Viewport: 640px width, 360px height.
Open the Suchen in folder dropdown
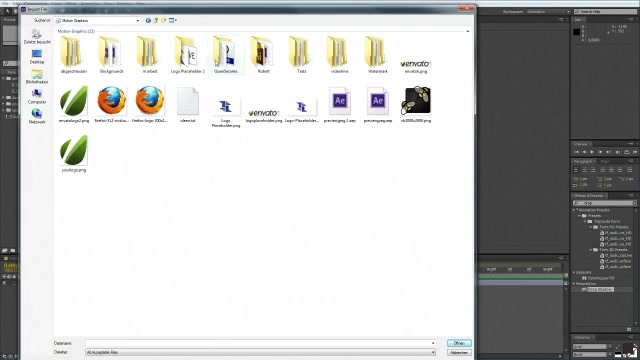coord(98,20)
